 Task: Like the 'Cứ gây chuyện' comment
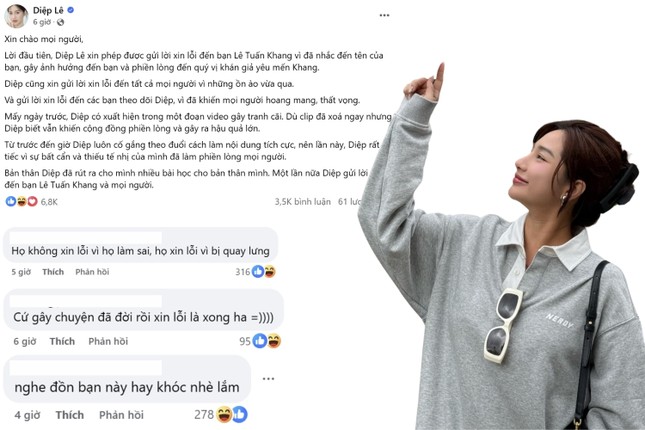[62, 341]
